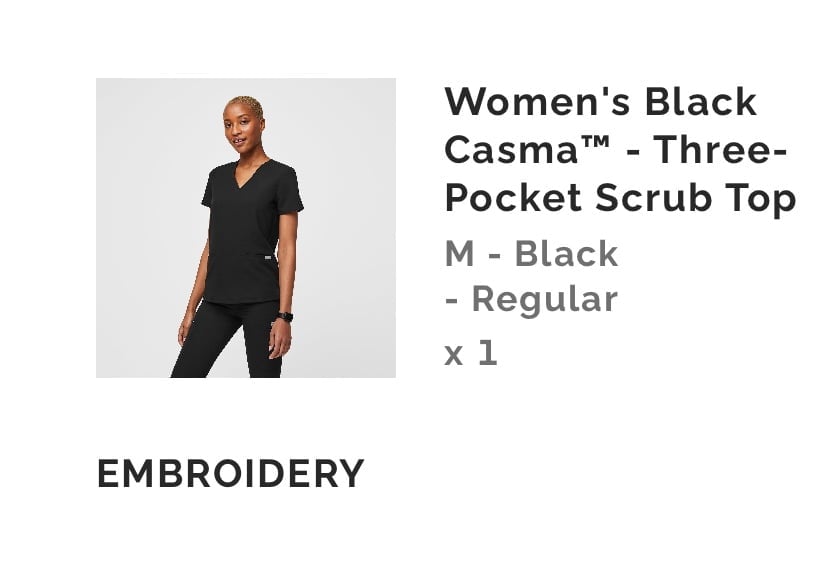
Task: Click the word "Pocket" in the title
Action: point(514,198)
